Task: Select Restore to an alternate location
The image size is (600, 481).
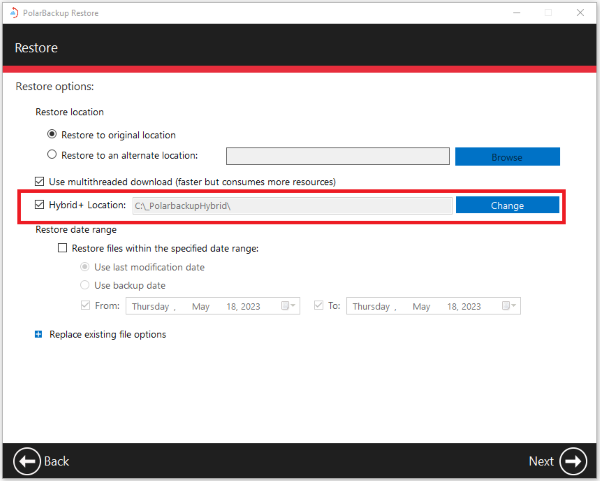Action: [53, 155]
